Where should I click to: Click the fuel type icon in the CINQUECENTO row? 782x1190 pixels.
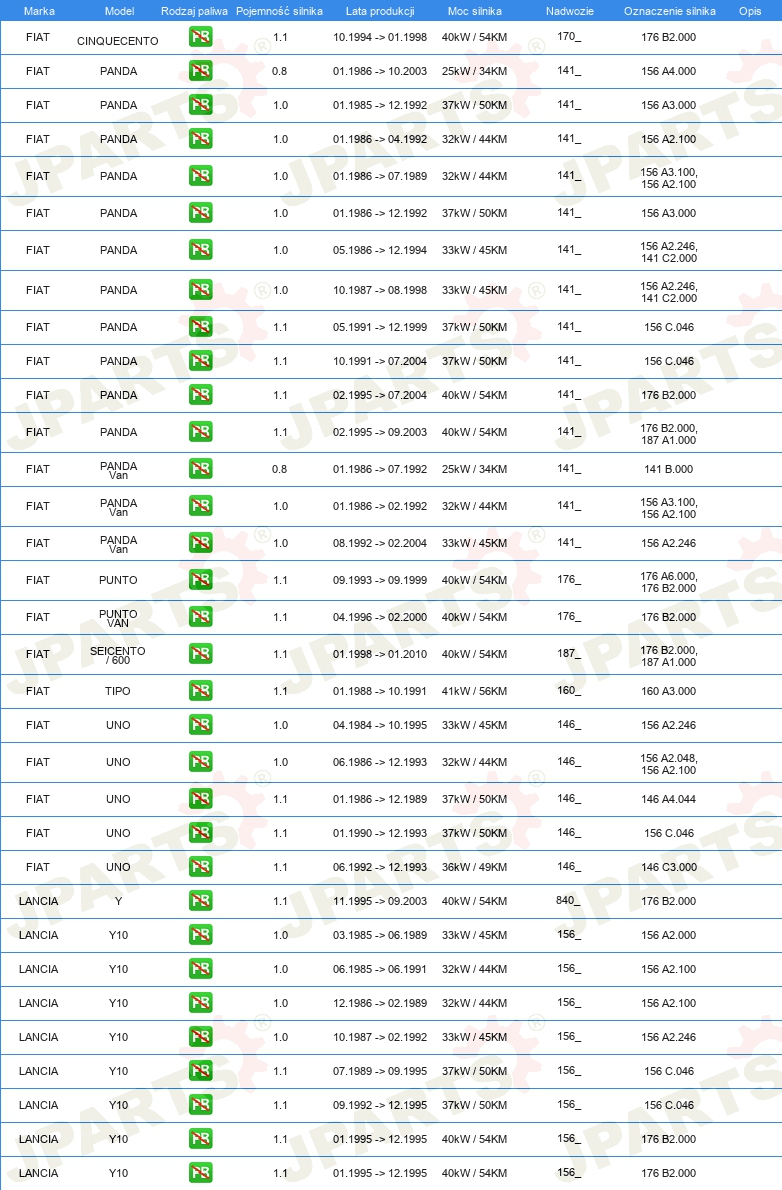click(200, 36)
